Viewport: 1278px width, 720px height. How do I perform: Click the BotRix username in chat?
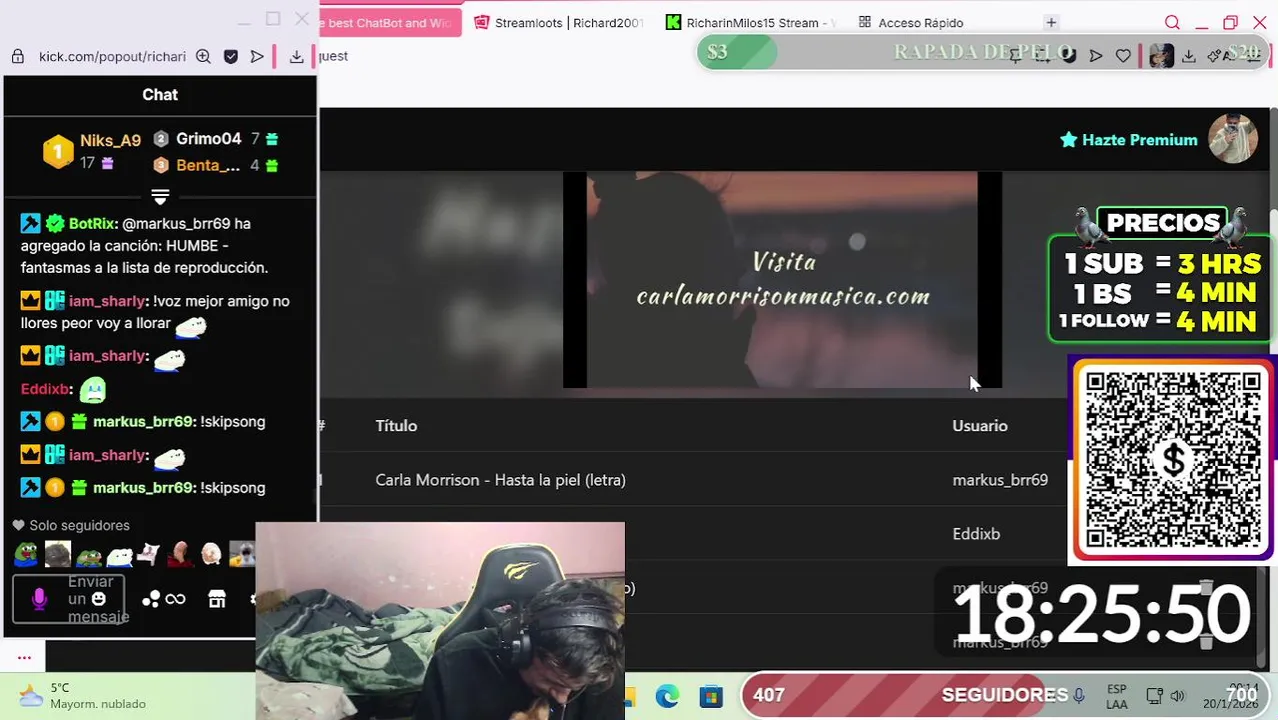(x=93, y=224)
